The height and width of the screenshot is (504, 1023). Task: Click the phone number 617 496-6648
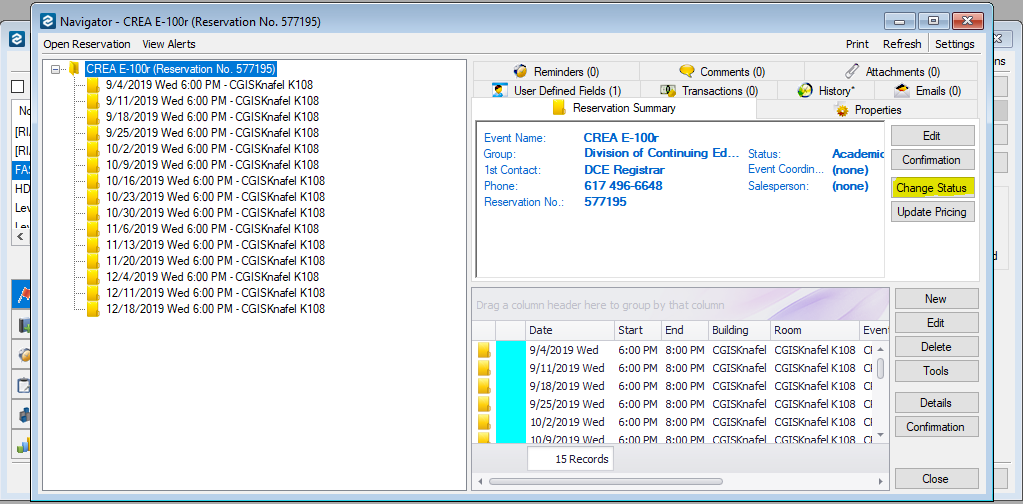623,186
